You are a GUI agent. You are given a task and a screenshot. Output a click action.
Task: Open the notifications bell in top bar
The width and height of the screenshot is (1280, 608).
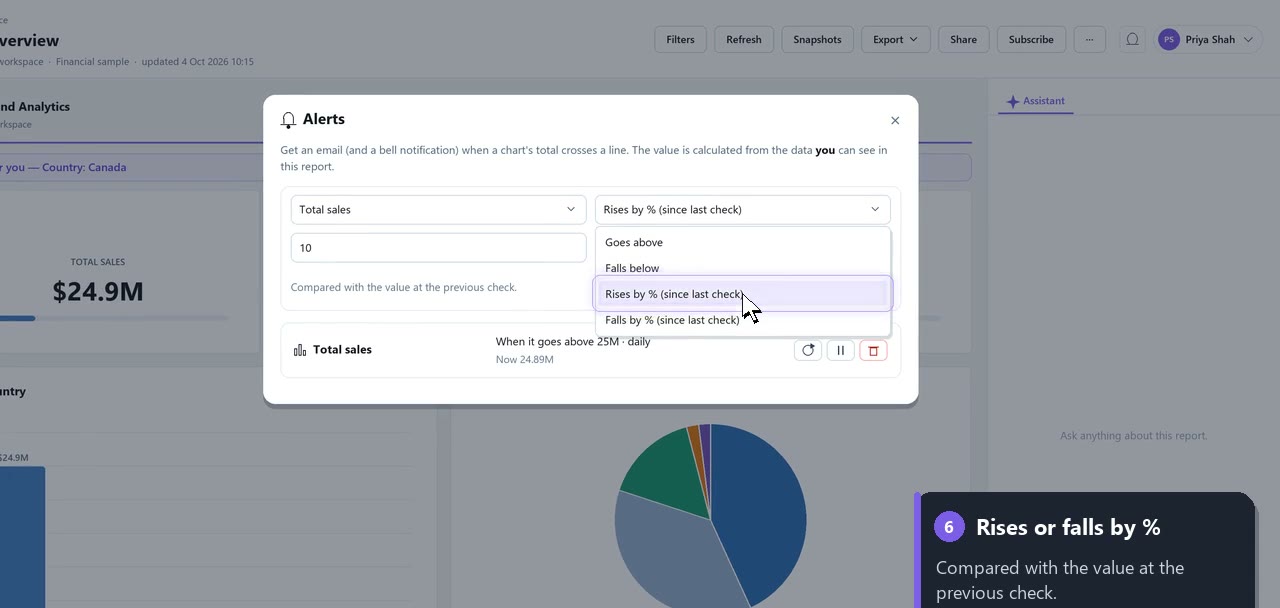coord(1132,39)
